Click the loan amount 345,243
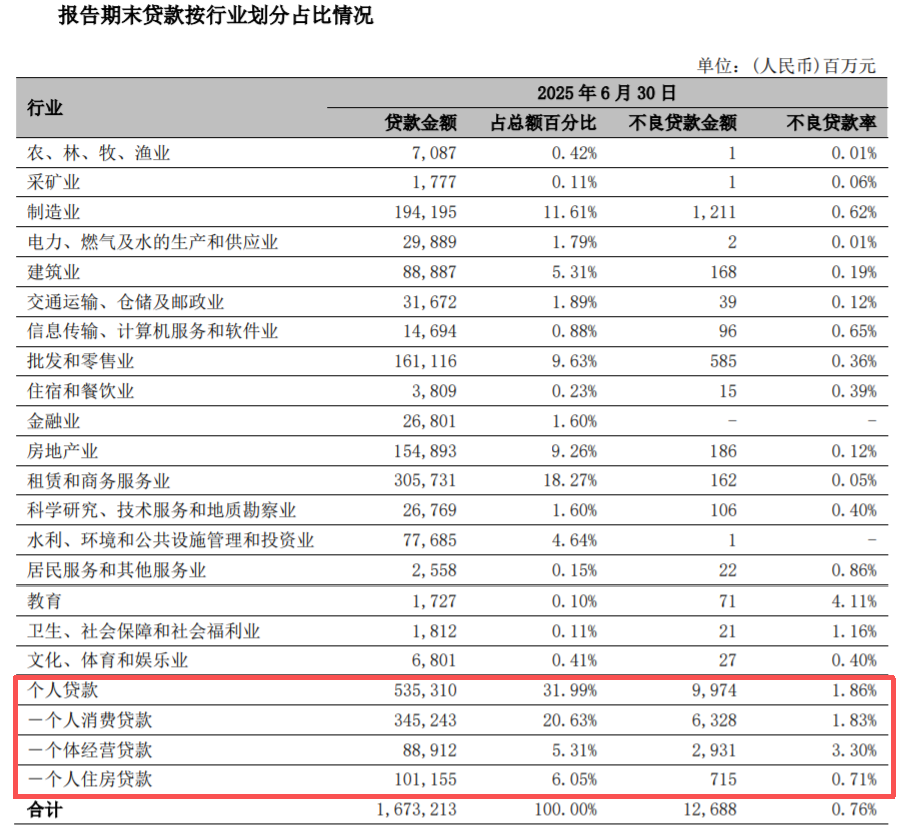This screenshot has height=836, width=903. [x=425, y=720]
